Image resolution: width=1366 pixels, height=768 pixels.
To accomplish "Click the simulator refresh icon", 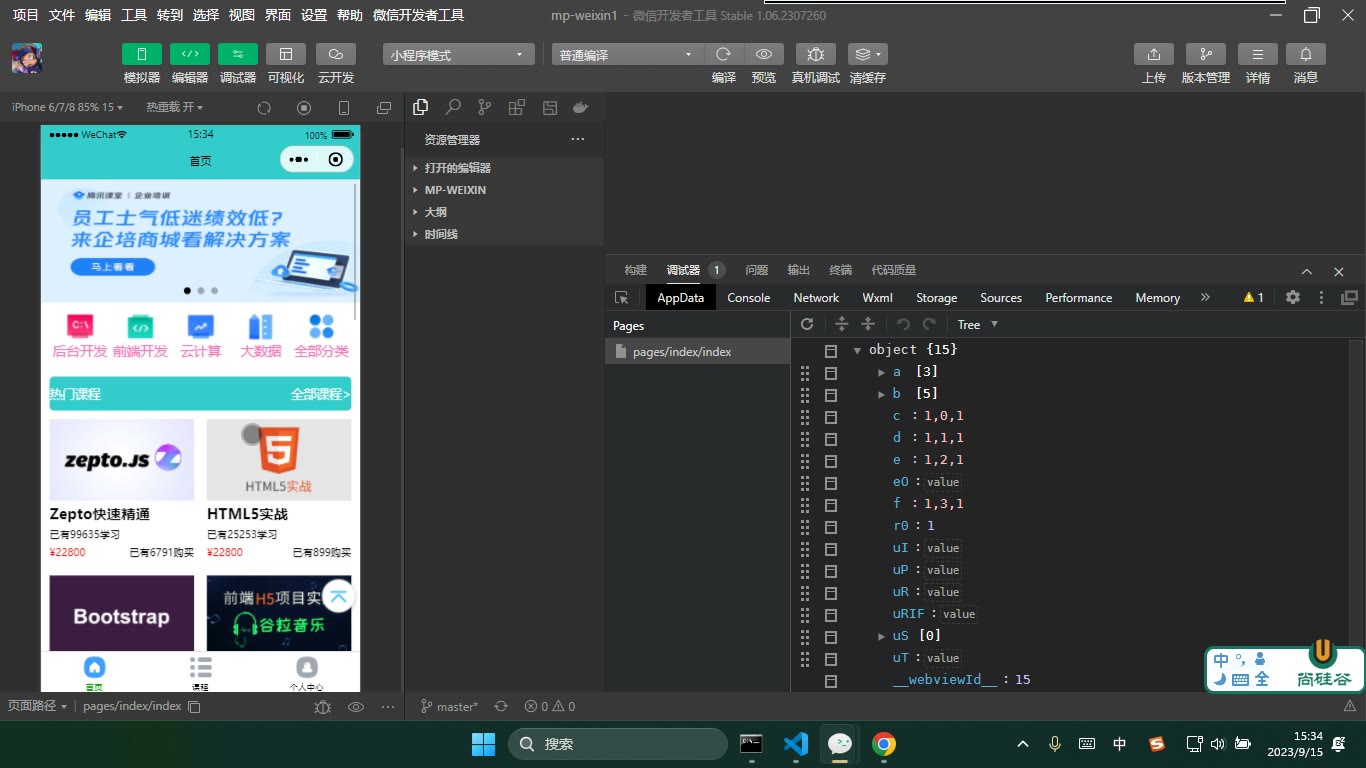I will (264, 108).
